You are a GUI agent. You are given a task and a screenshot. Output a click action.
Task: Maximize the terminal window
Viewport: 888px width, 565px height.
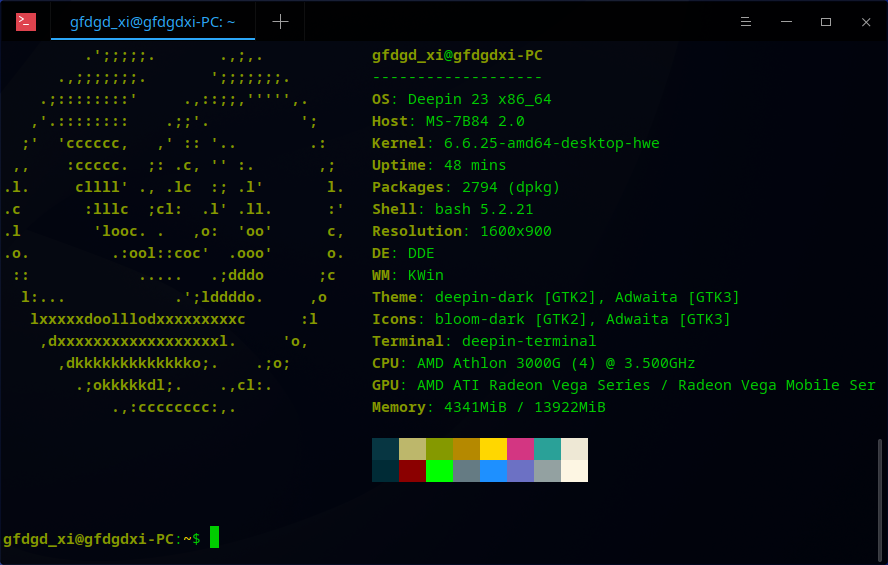click(826, 22)
